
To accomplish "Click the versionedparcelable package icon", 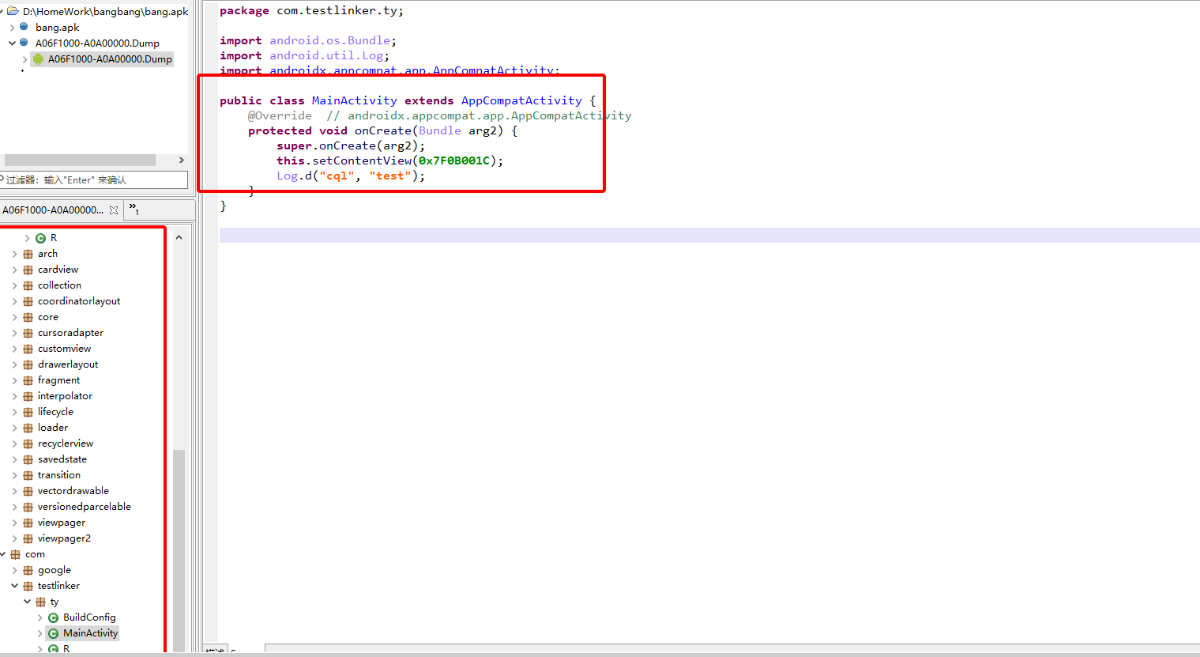I will click(x=28, y=507).
